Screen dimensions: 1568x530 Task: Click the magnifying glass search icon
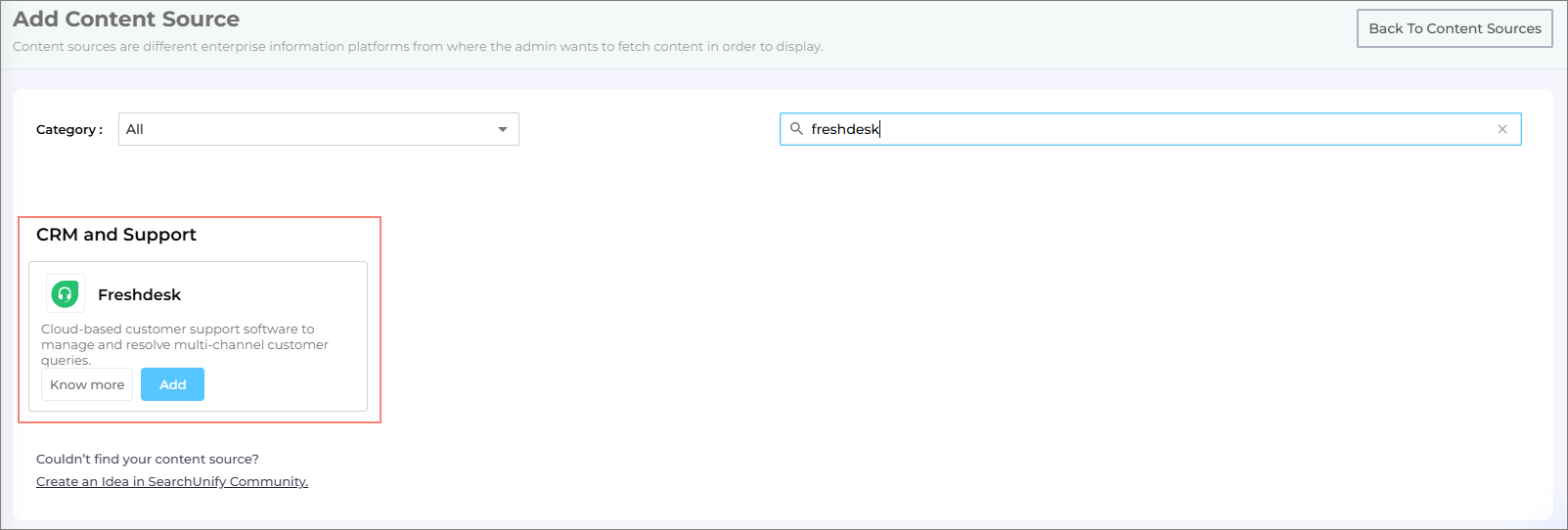[796, 129]
